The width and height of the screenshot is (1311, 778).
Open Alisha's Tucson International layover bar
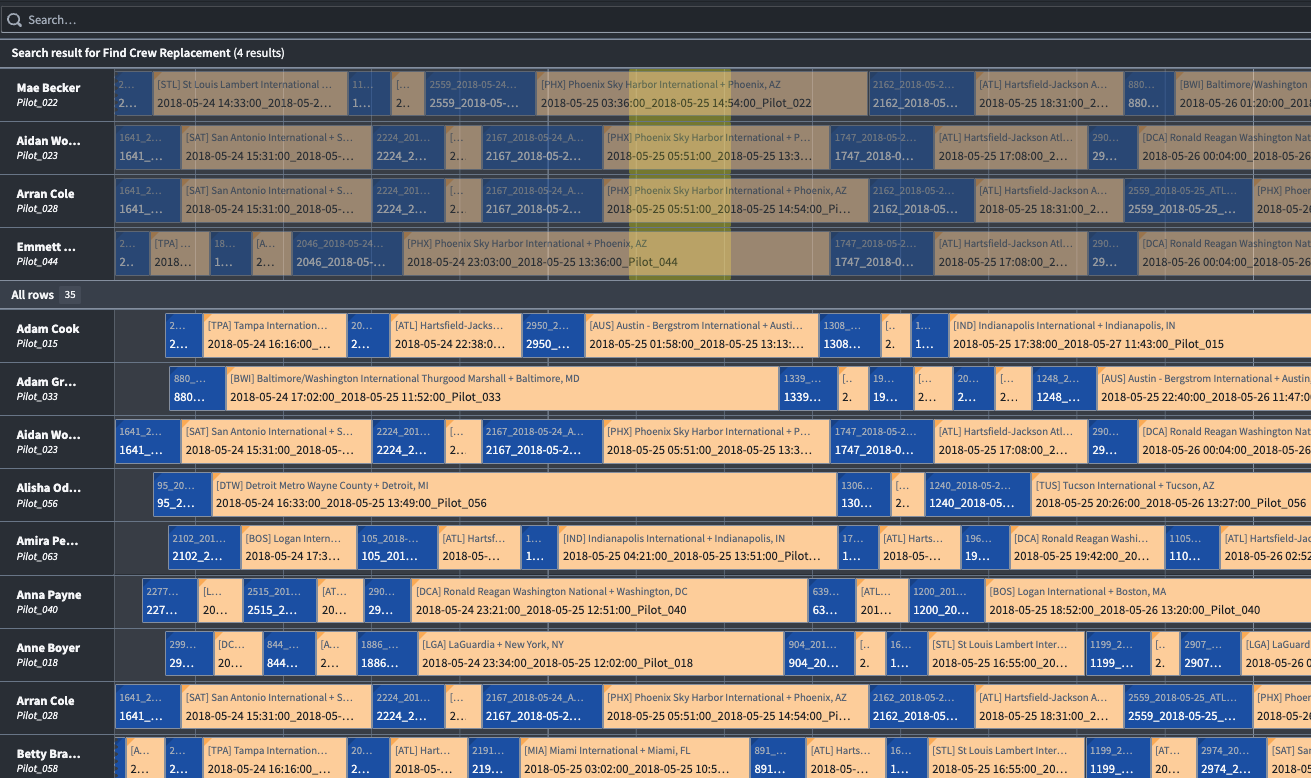coord(1171,495)
